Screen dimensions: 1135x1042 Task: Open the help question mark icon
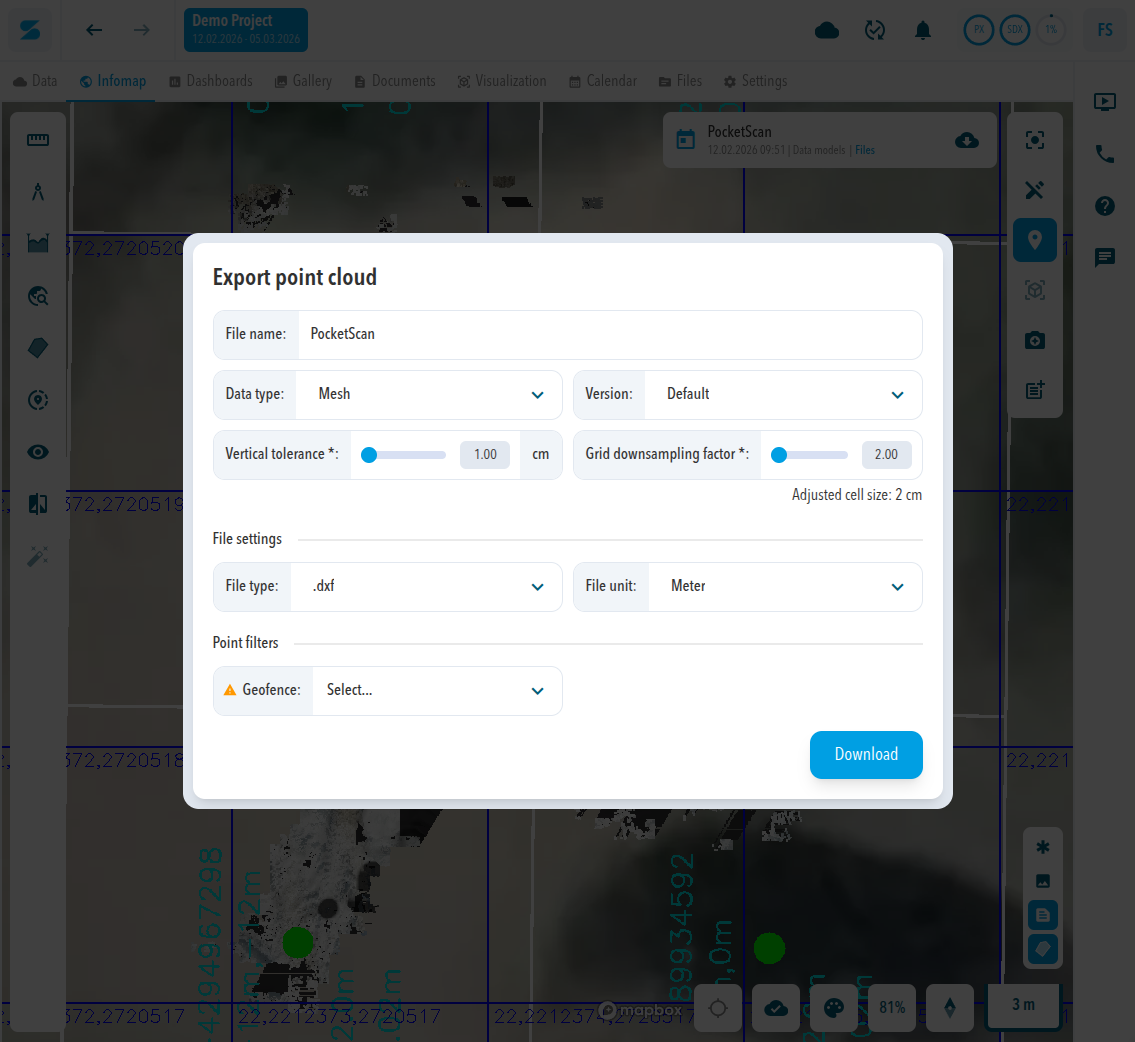point(1105,206)
